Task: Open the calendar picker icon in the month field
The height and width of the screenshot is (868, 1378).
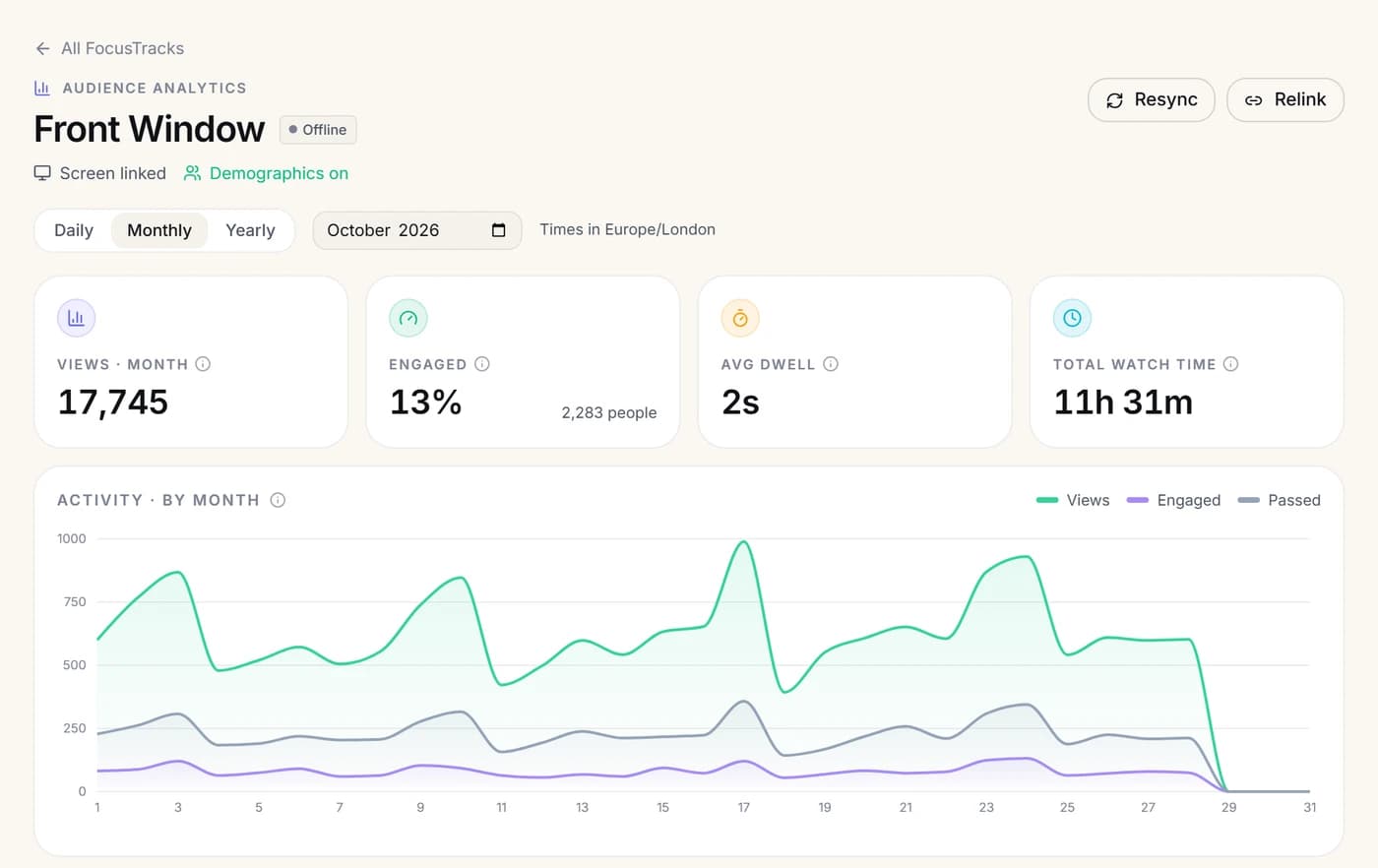Action: coord(499,230)
